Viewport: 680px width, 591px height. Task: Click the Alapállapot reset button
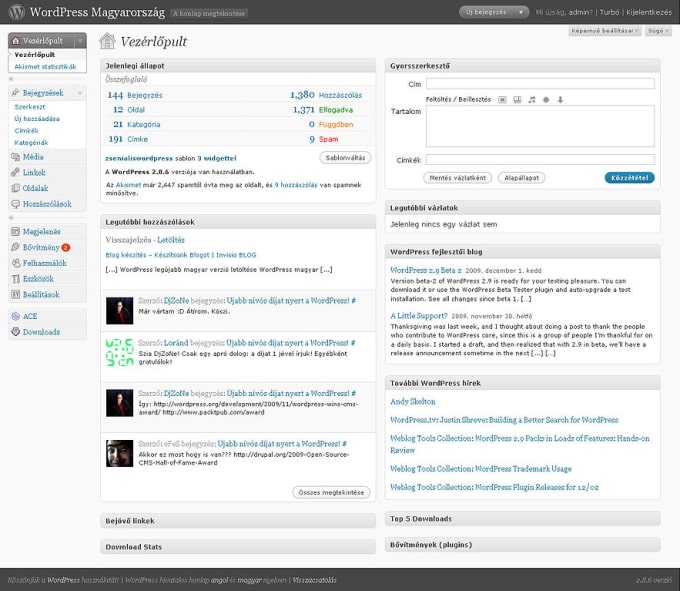[522, 178]
